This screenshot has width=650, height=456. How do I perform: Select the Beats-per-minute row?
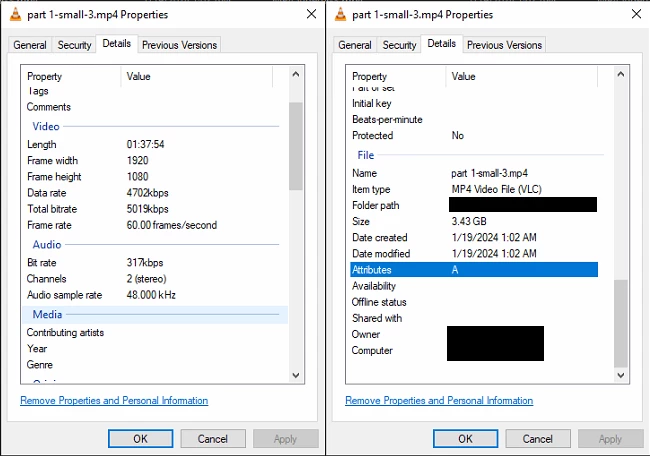point(474,119)
